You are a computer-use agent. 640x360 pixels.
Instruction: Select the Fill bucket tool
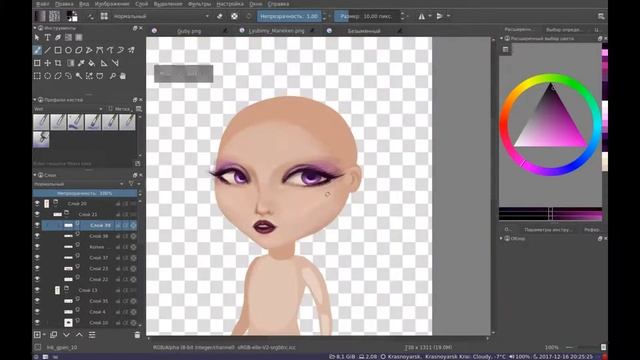pos(92,63)
